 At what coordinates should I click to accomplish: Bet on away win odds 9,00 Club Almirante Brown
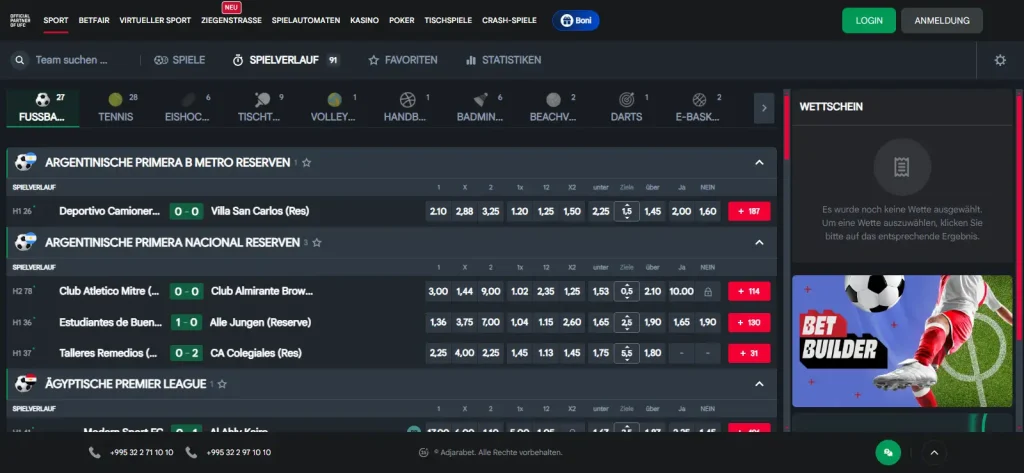tap(490, 291)
